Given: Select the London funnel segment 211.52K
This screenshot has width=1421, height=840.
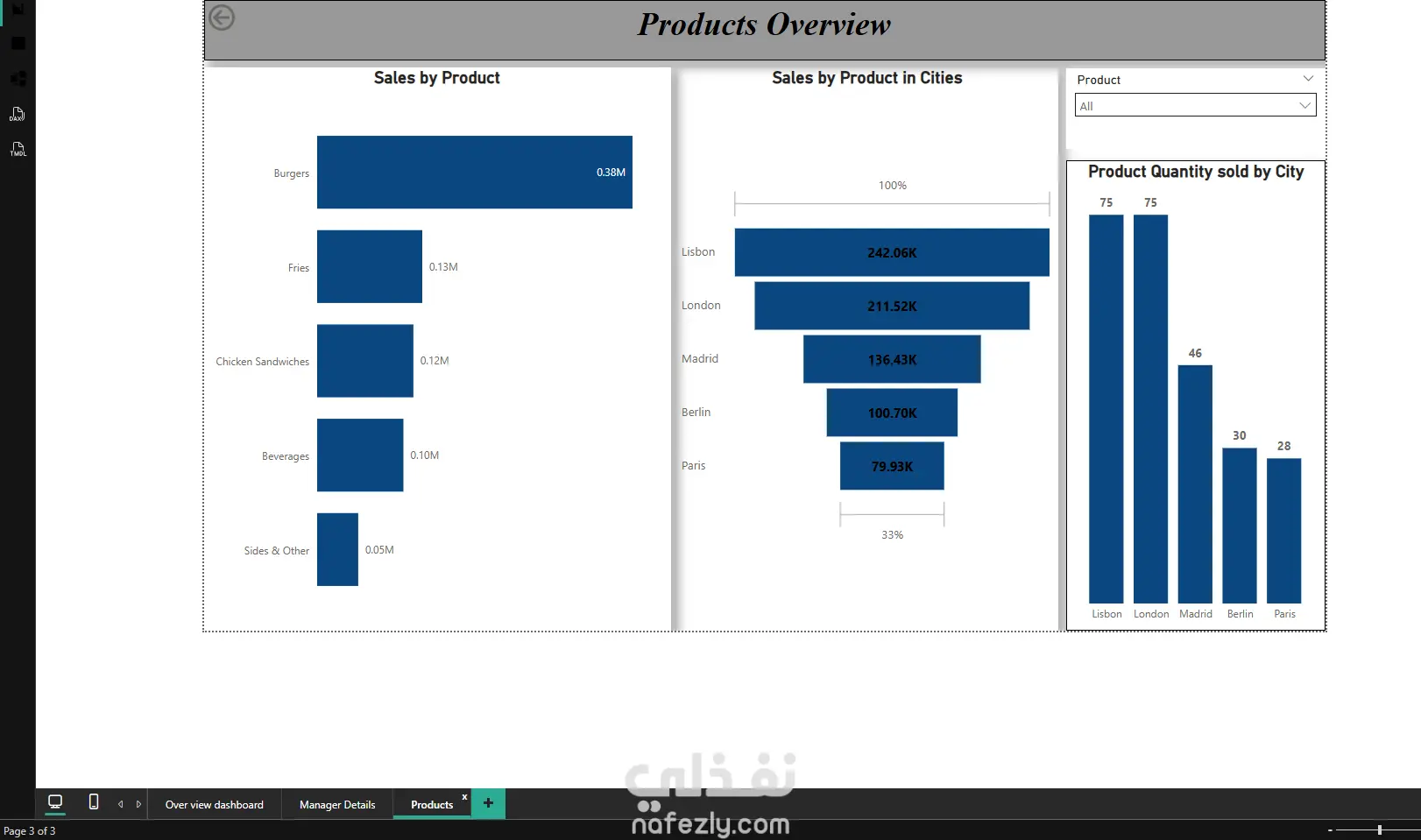Looking at the screenshot, I should tap(892, 306).
